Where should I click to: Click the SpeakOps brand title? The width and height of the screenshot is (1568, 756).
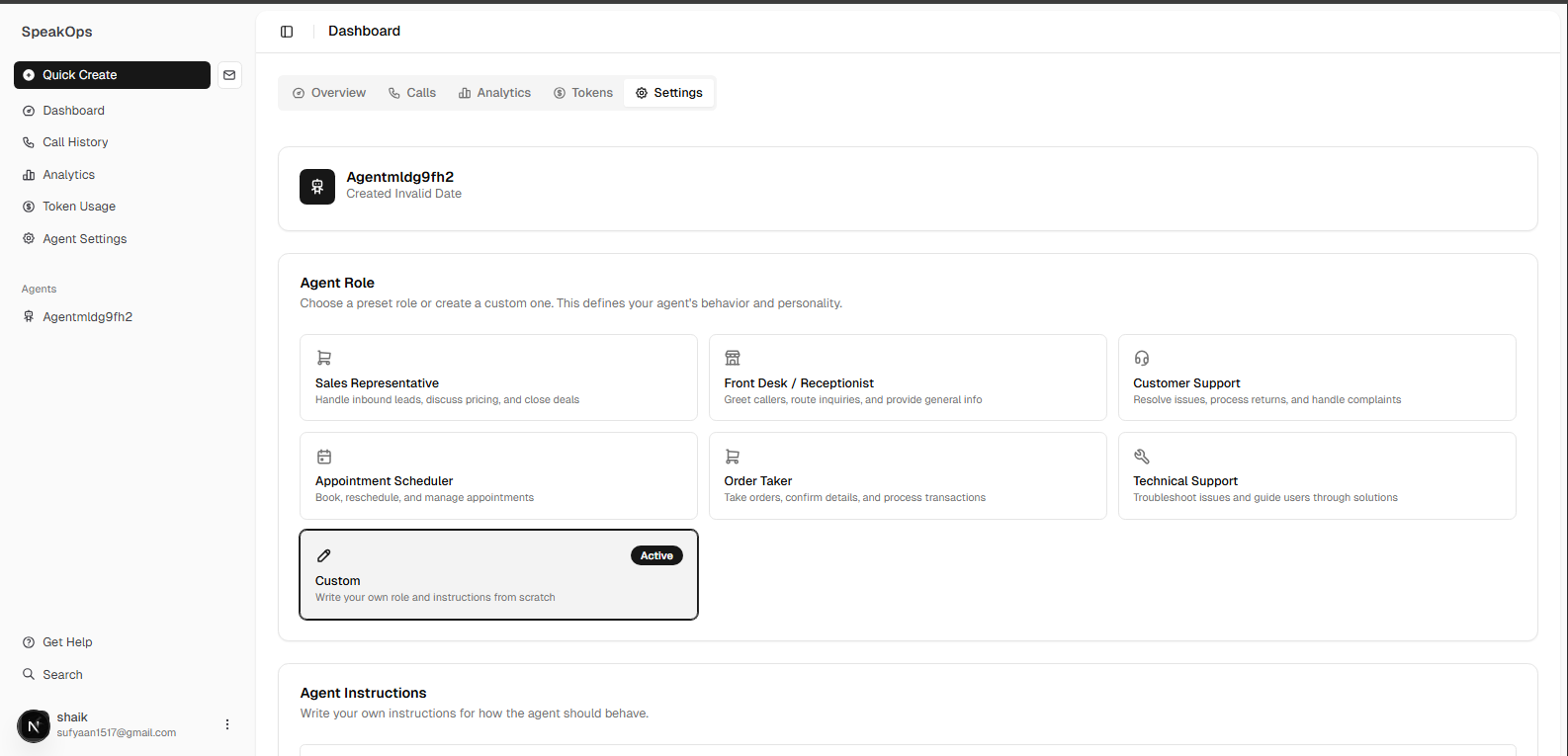[57, 32]
